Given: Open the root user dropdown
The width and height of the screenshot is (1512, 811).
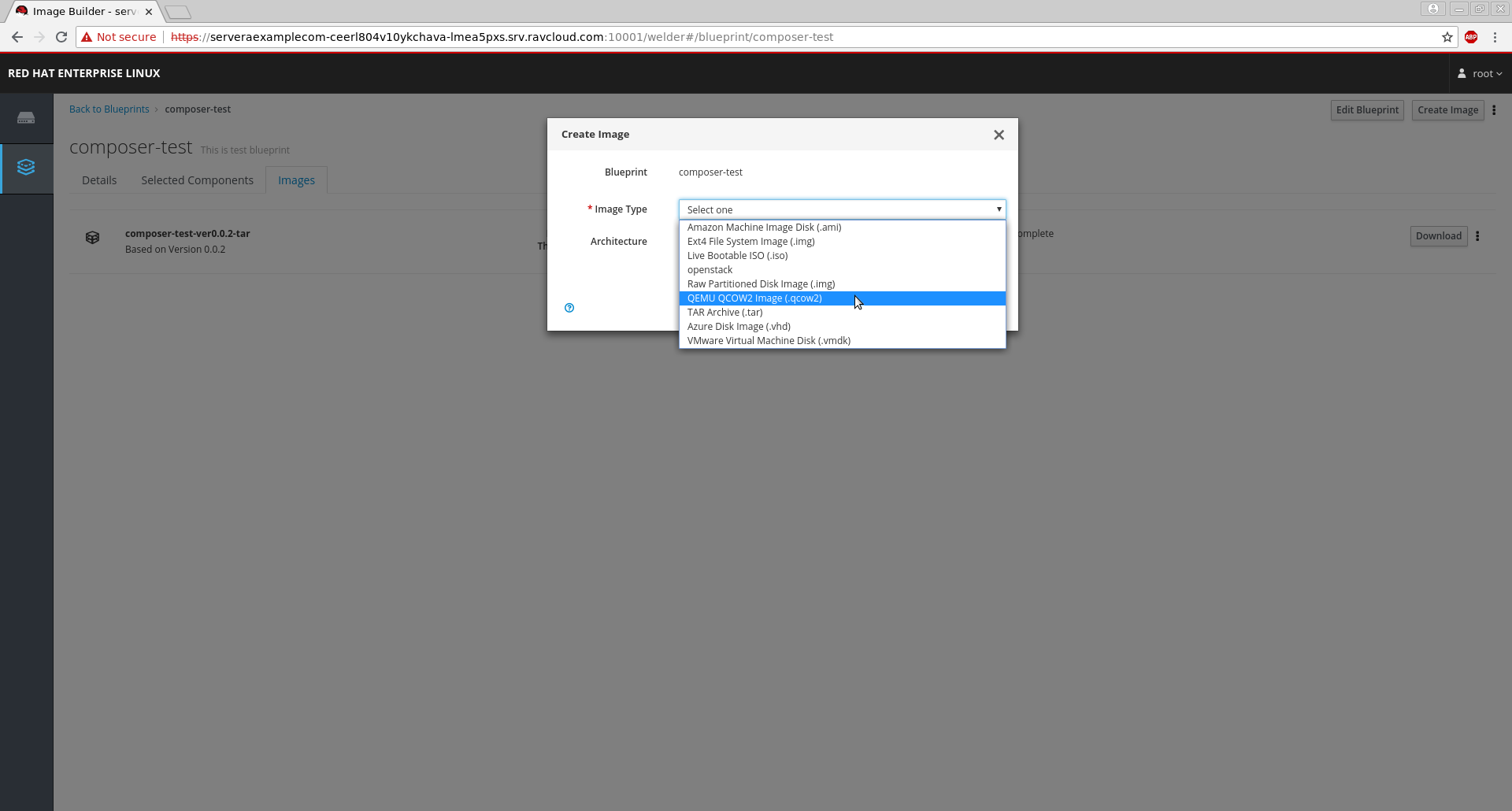Looking at the screenshot, I should point(1480,73).
